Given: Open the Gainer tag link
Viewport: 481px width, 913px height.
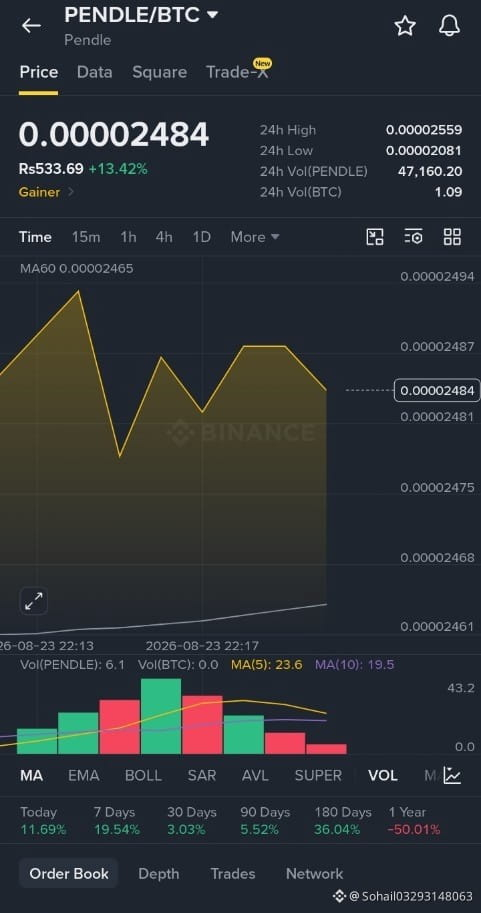Looking at the screenshot, I should tap(46, 192).
